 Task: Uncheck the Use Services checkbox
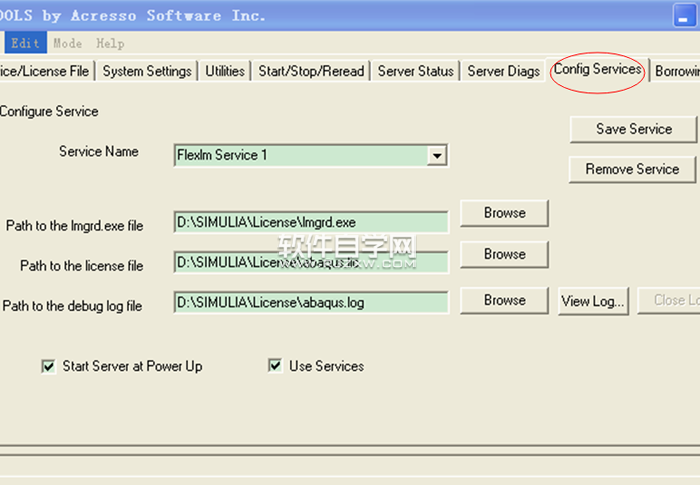pos(275,367)
